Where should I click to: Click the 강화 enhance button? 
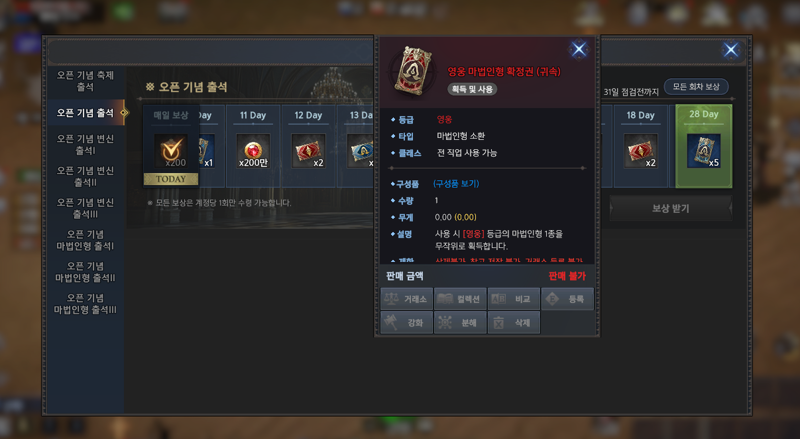point(407,323)
